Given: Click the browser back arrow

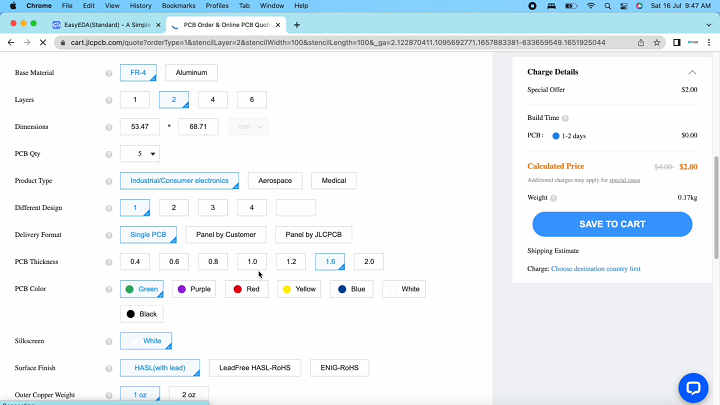Looking at the screenshot, I should [x=11, y=42].
